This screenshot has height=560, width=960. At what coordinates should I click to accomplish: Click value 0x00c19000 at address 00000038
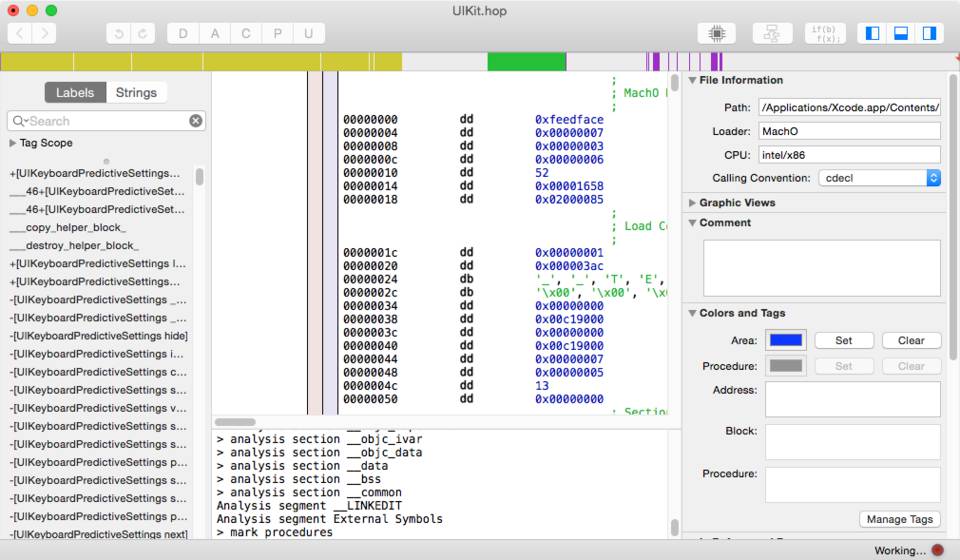(569, 319)
